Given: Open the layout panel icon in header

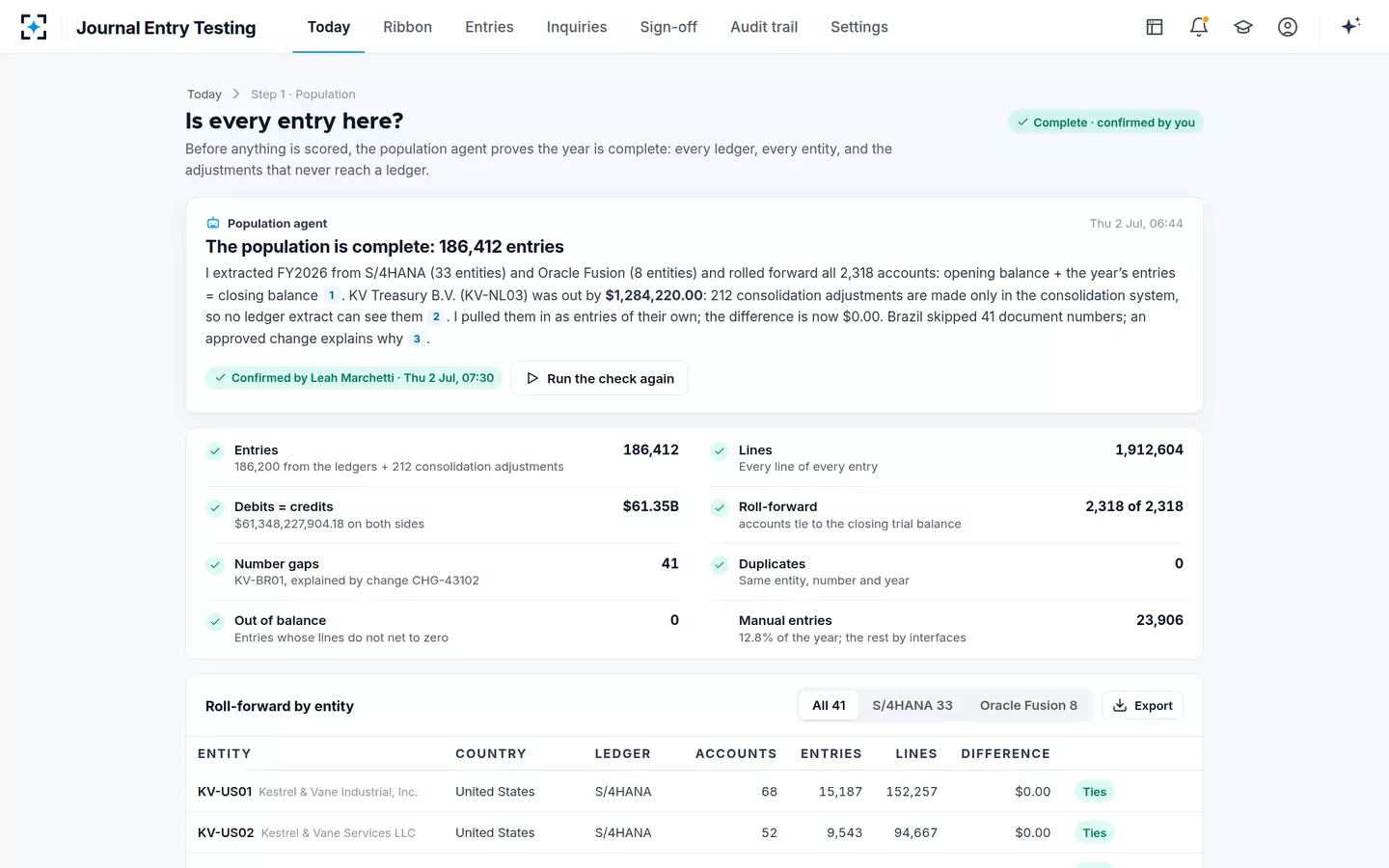Looking at the screenshot, I should [x=1155, y=27].
